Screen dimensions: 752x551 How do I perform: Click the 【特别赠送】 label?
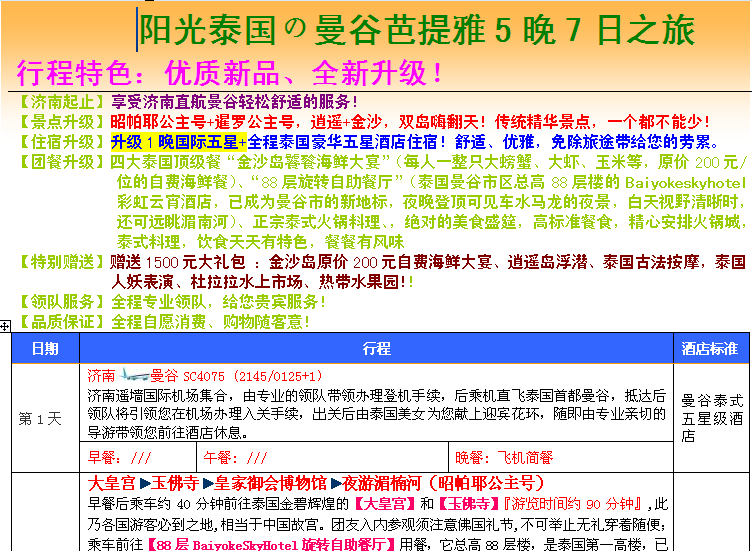pos(62,262)
